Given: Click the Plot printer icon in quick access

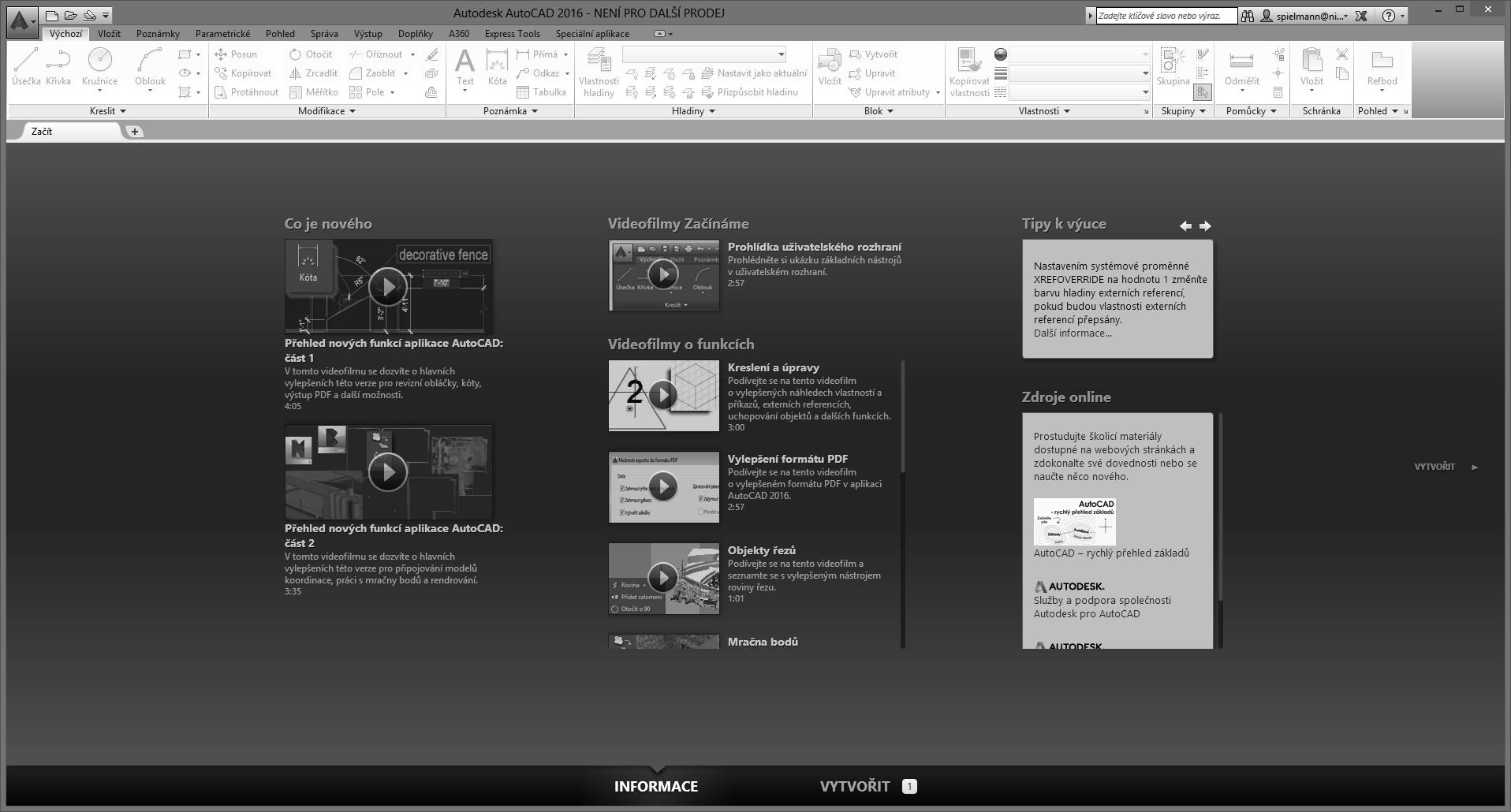Looking at the screenshot, I should [89, 15].
